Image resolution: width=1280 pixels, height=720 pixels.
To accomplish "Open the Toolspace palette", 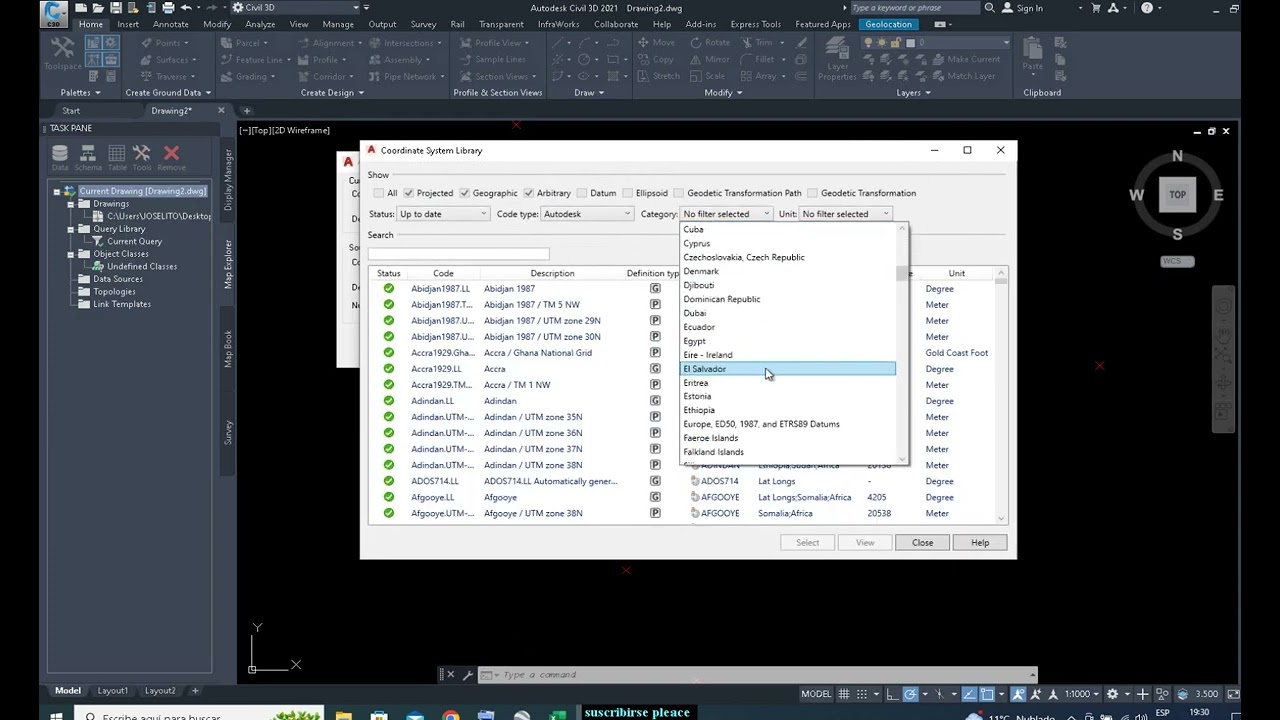I will click(62, 55).
